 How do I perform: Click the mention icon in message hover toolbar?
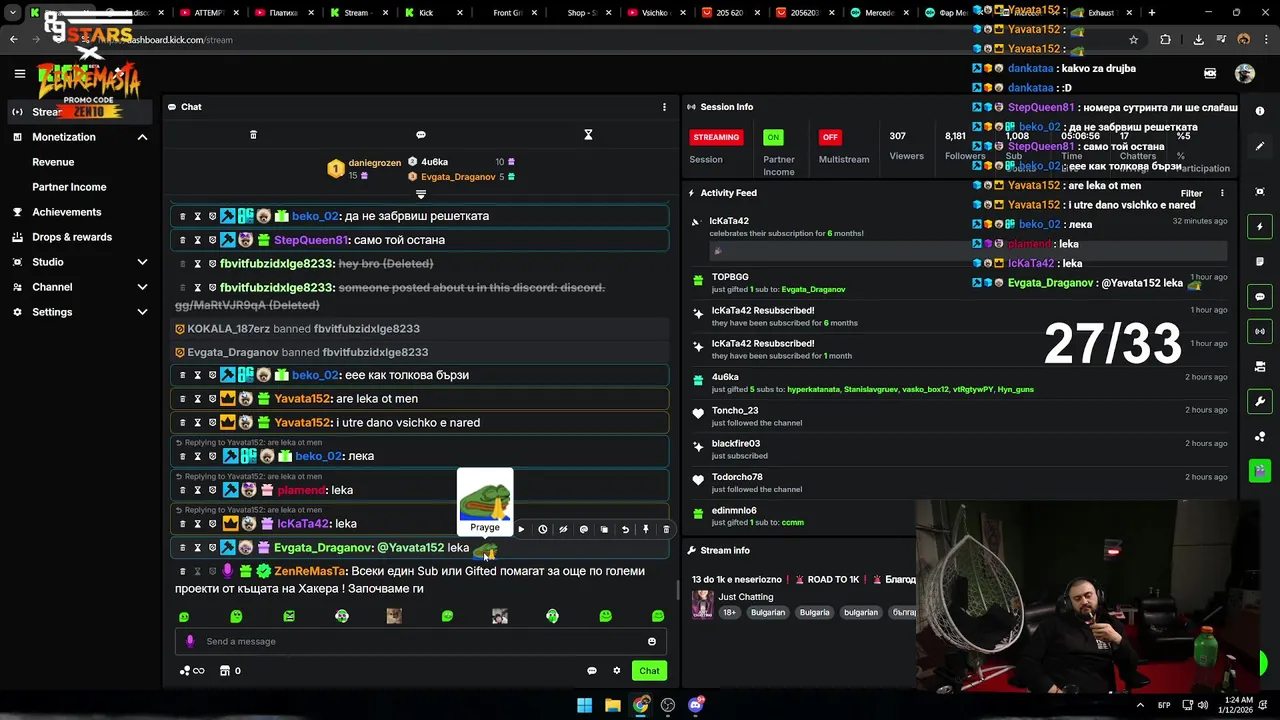point(584,530)
